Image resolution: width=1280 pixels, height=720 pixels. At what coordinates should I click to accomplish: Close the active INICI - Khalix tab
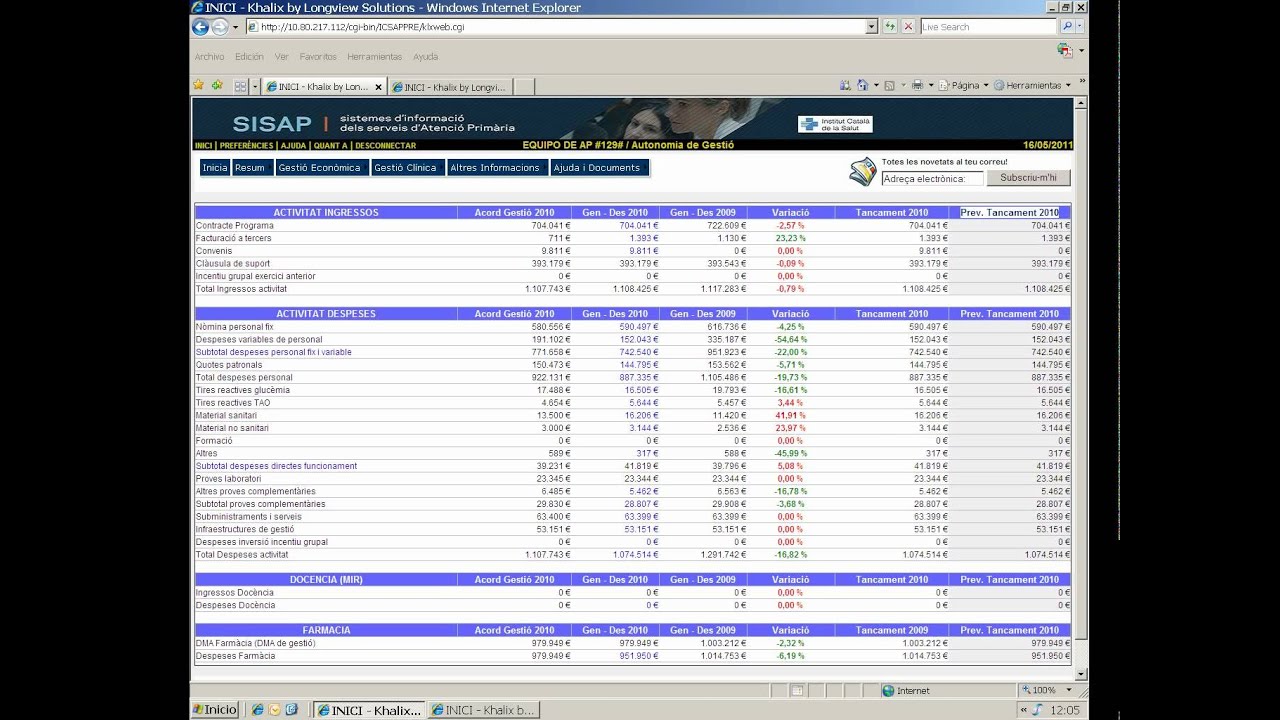coord(378,87)
